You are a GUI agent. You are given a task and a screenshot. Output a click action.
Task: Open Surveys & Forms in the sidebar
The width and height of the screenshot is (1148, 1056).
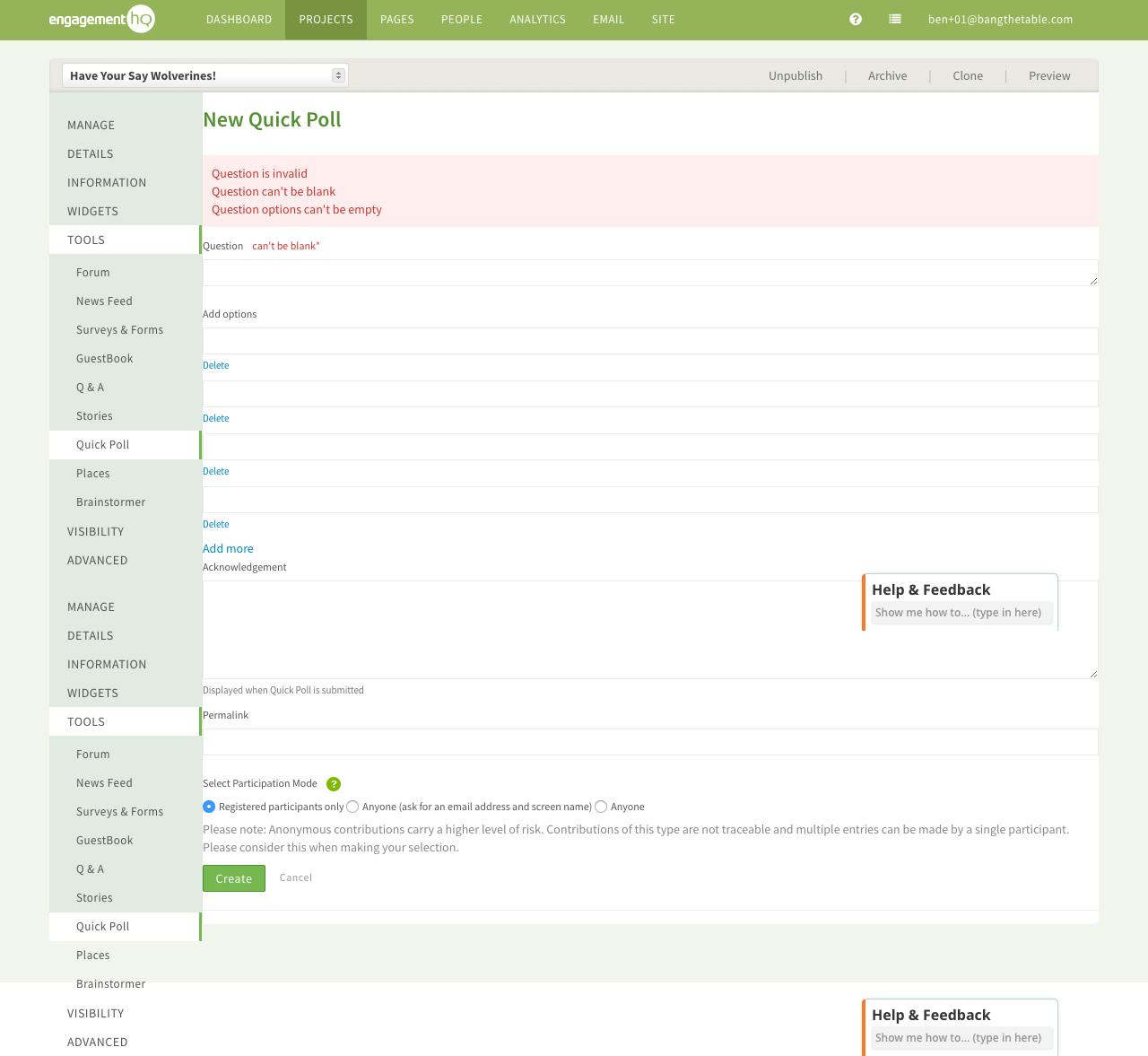119,329
